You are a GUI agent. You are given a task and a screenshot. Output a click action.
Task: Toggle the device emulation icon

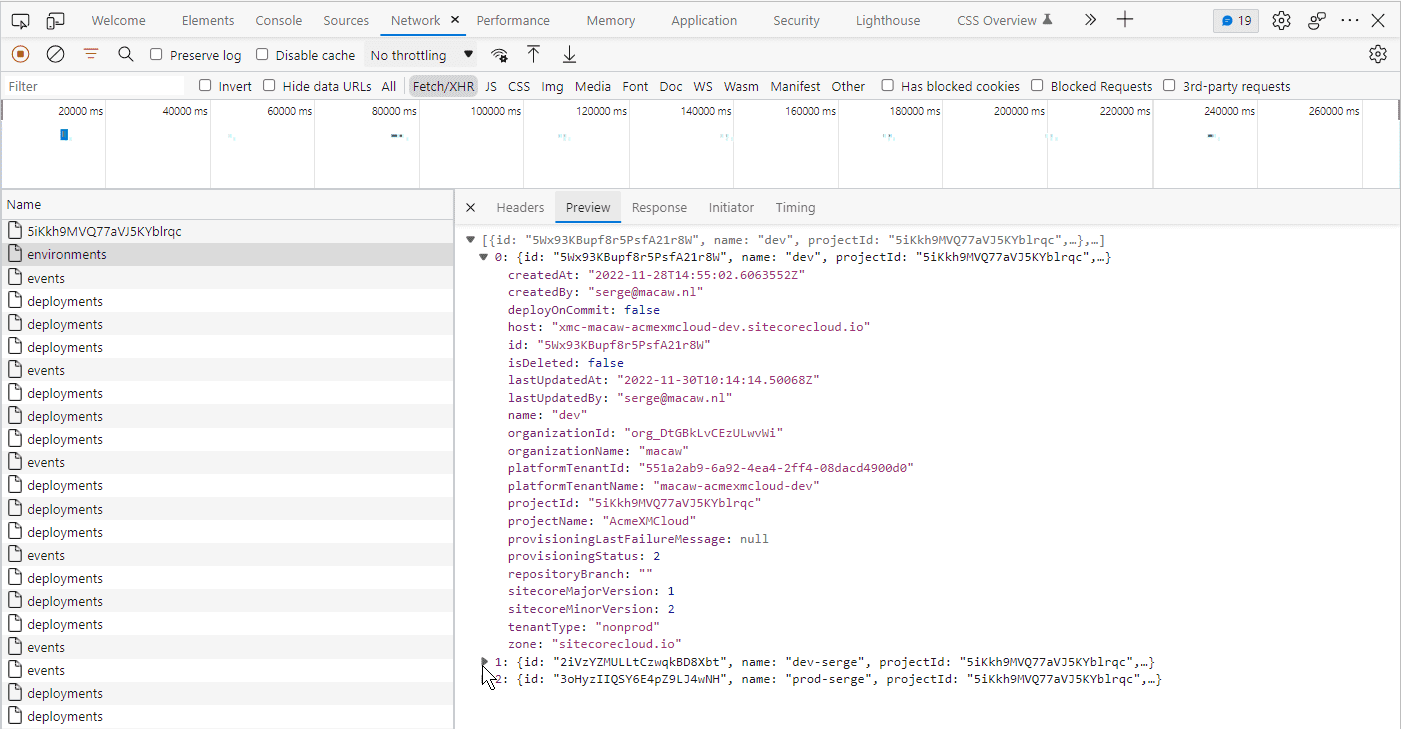coord(55,20)
